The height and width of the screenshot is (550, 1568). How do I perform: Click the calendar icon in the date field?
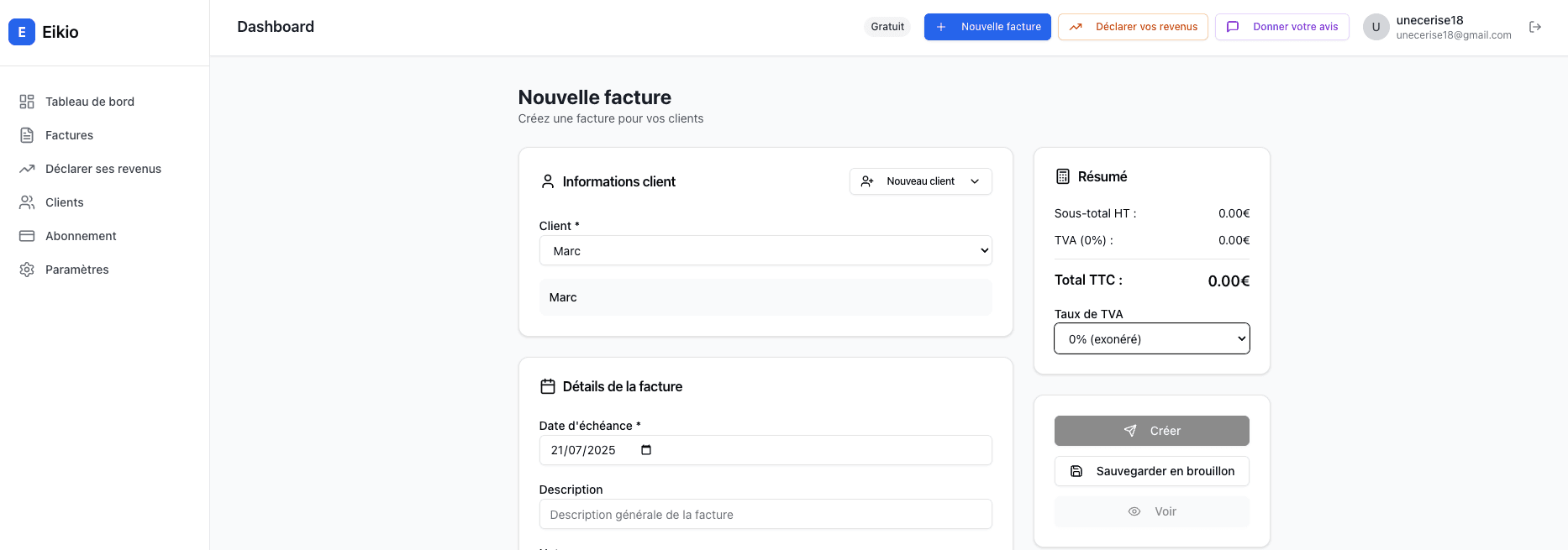click(645, 450)
